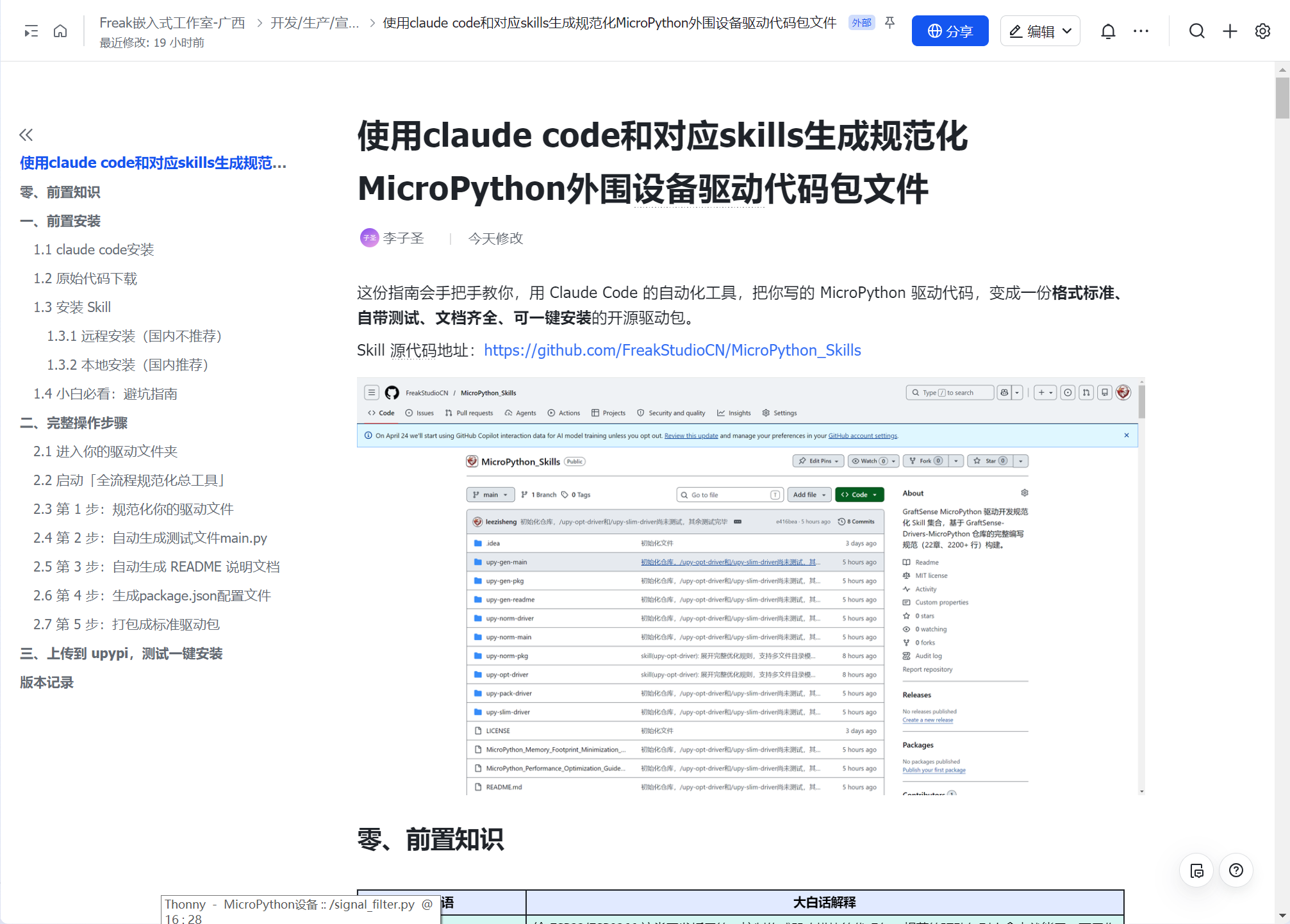Toggle the sidebar navigation tree icon
The image size is (1290, 924).
point(31,31)
